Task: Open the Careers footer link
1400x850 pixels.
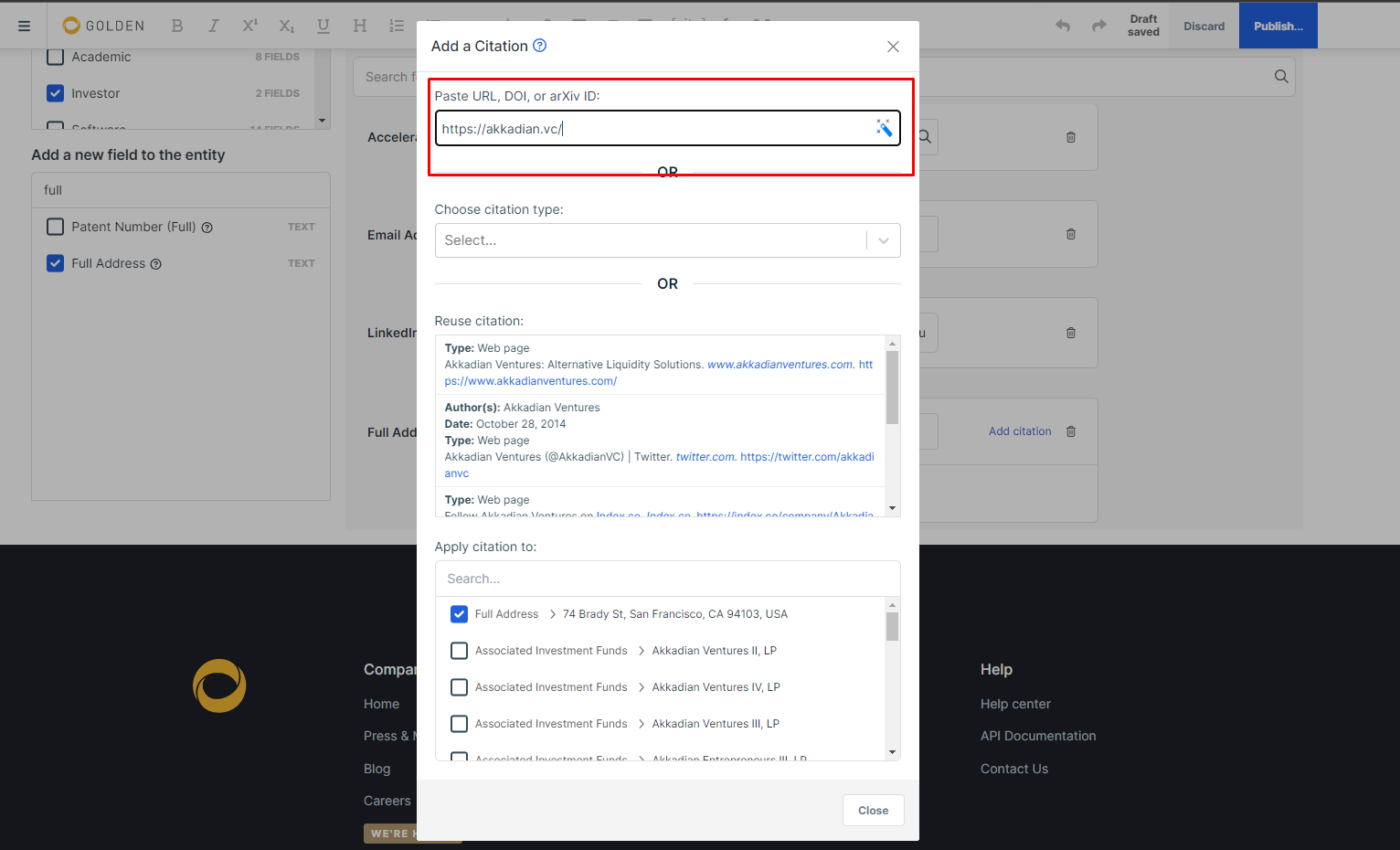Action: 387,801
